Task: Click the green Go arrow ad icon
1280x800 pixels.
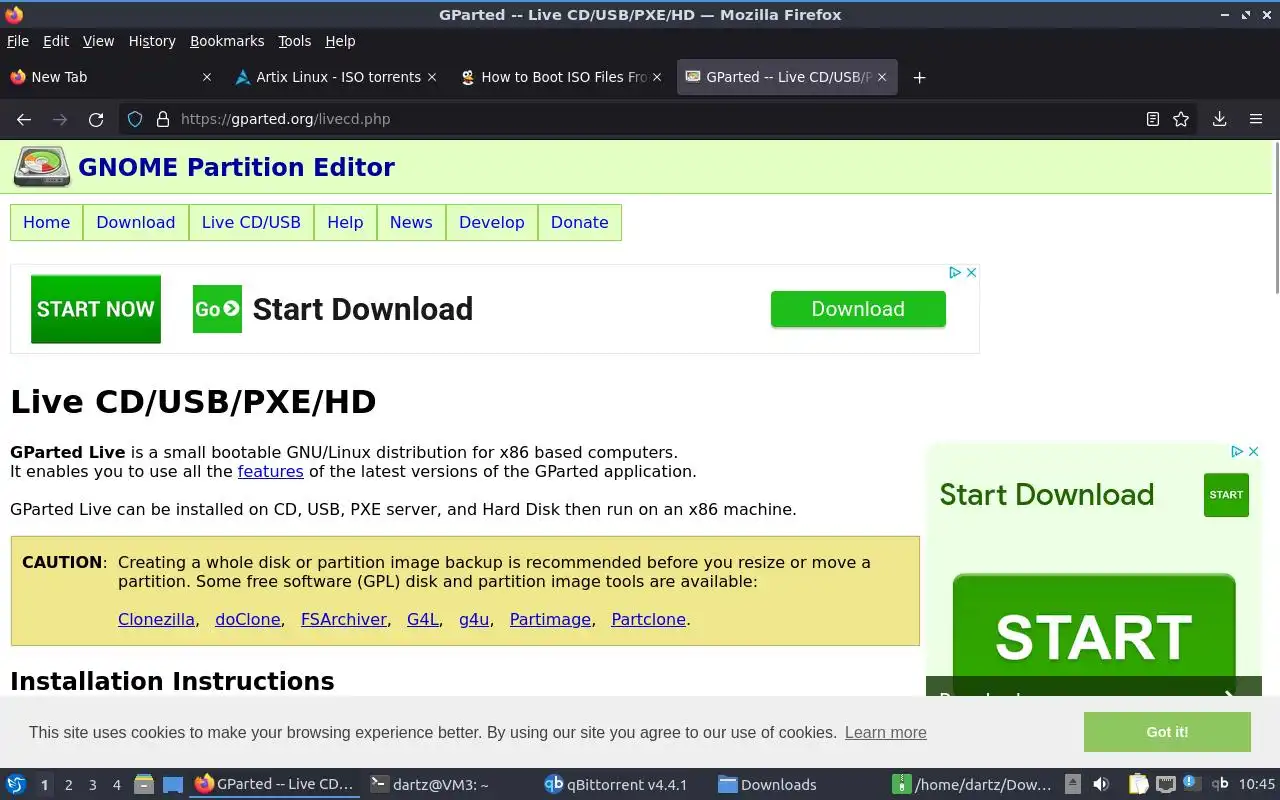Action: tap(217, 309)
